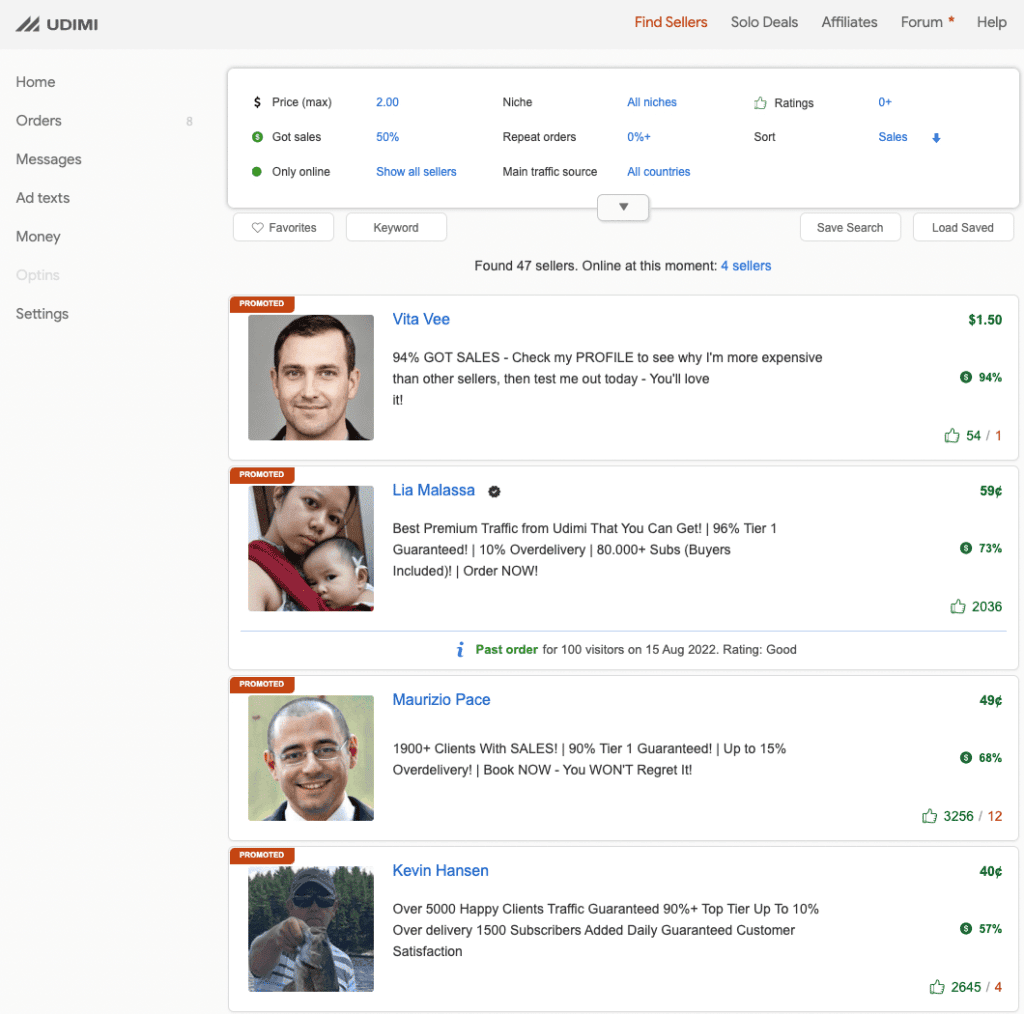Open the Forum link

point(921,22)
